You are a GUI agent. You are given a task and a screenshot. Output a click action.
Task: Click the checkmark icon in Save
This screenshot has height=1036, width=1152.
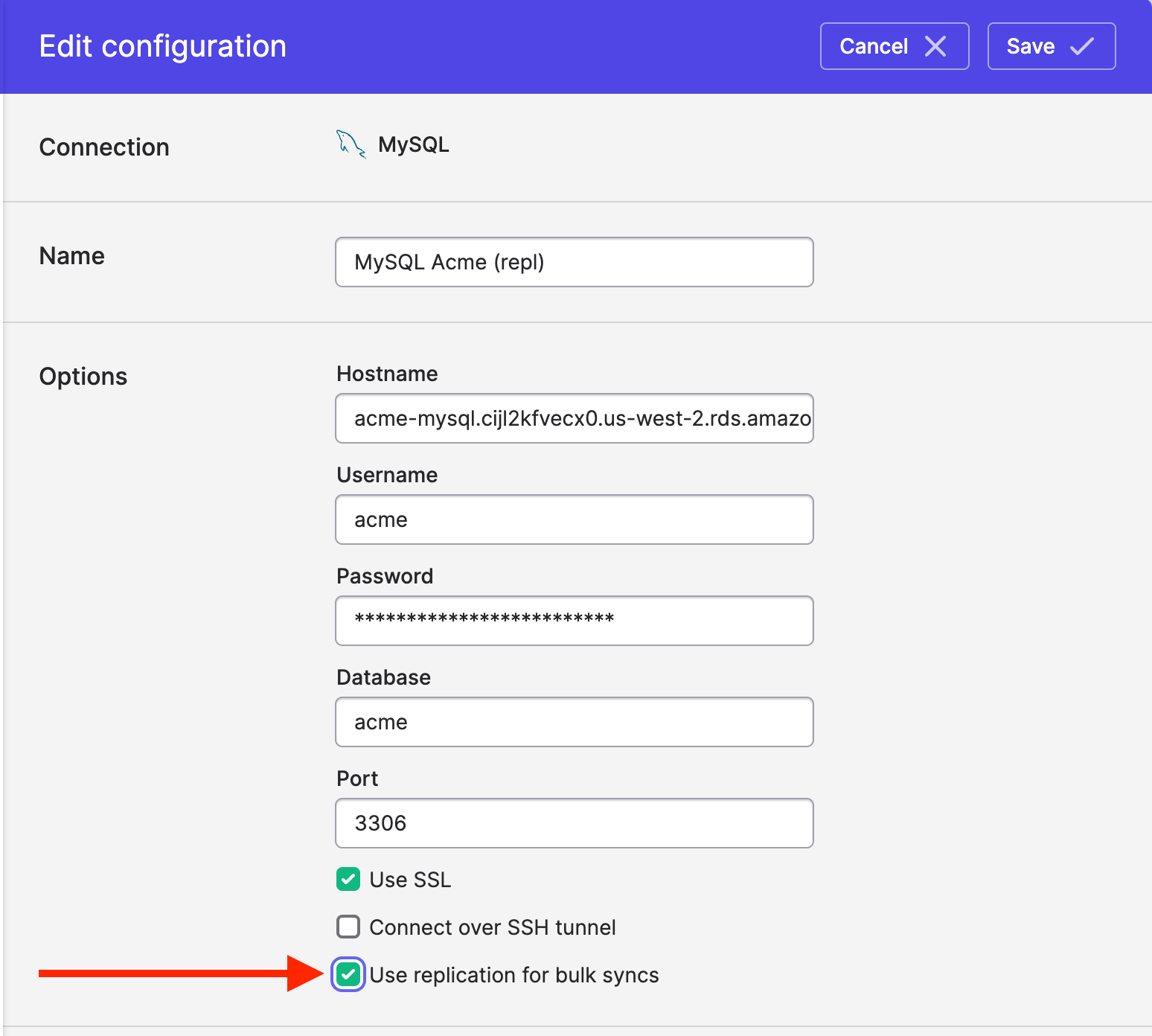pos(1082,46)
